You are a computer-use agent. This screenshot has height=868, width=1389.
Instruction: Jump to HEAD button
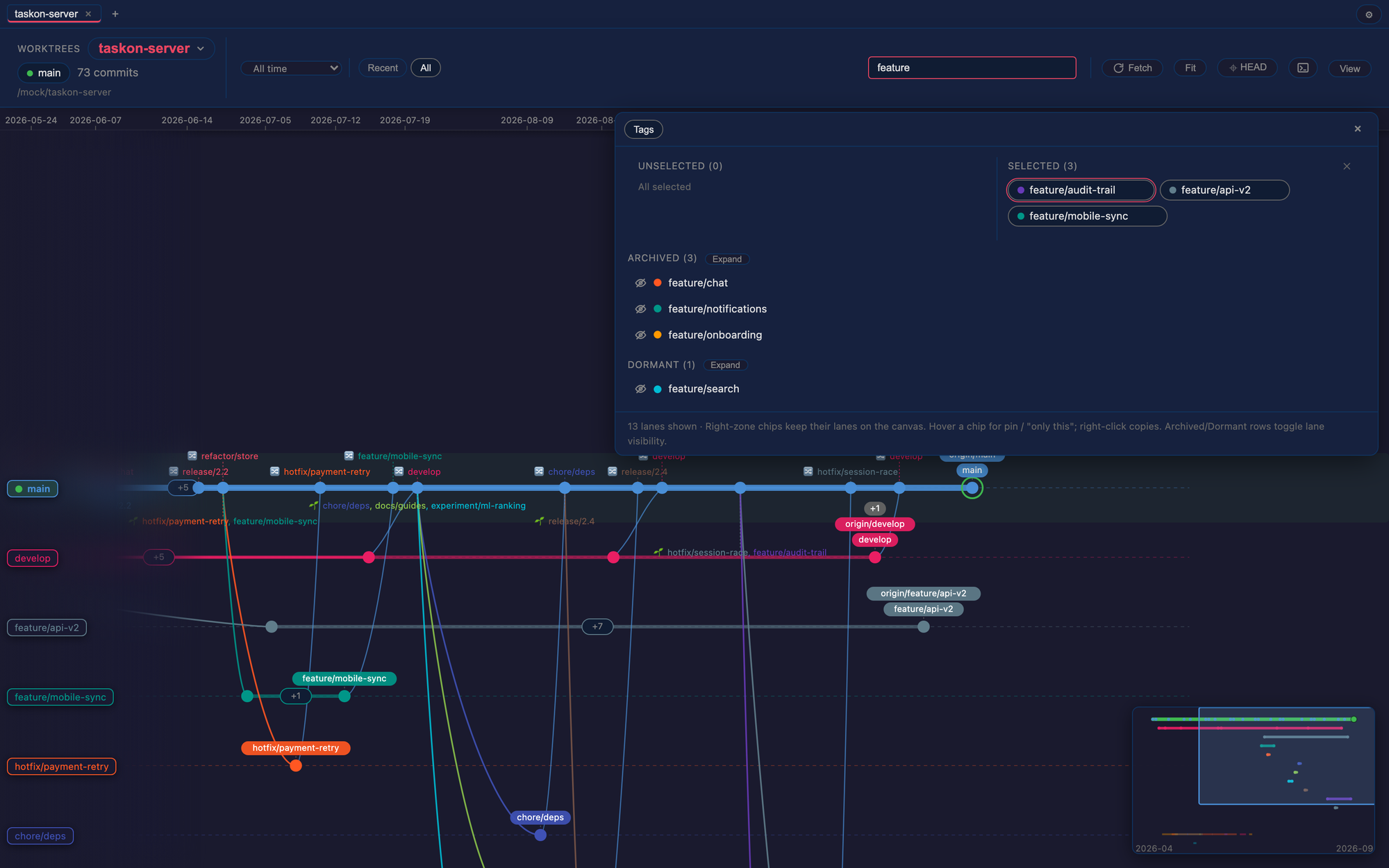[x=1247, y=67]
